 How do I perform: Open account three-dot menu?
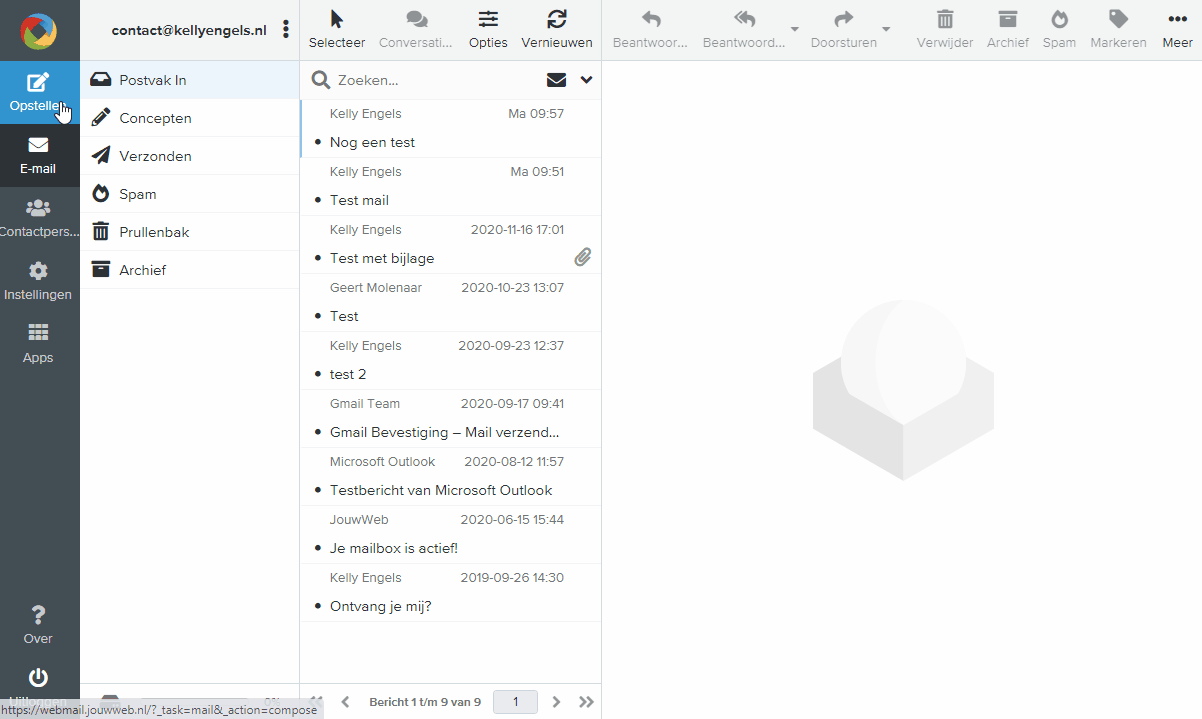pyautogui.click(x=286, y=30)
